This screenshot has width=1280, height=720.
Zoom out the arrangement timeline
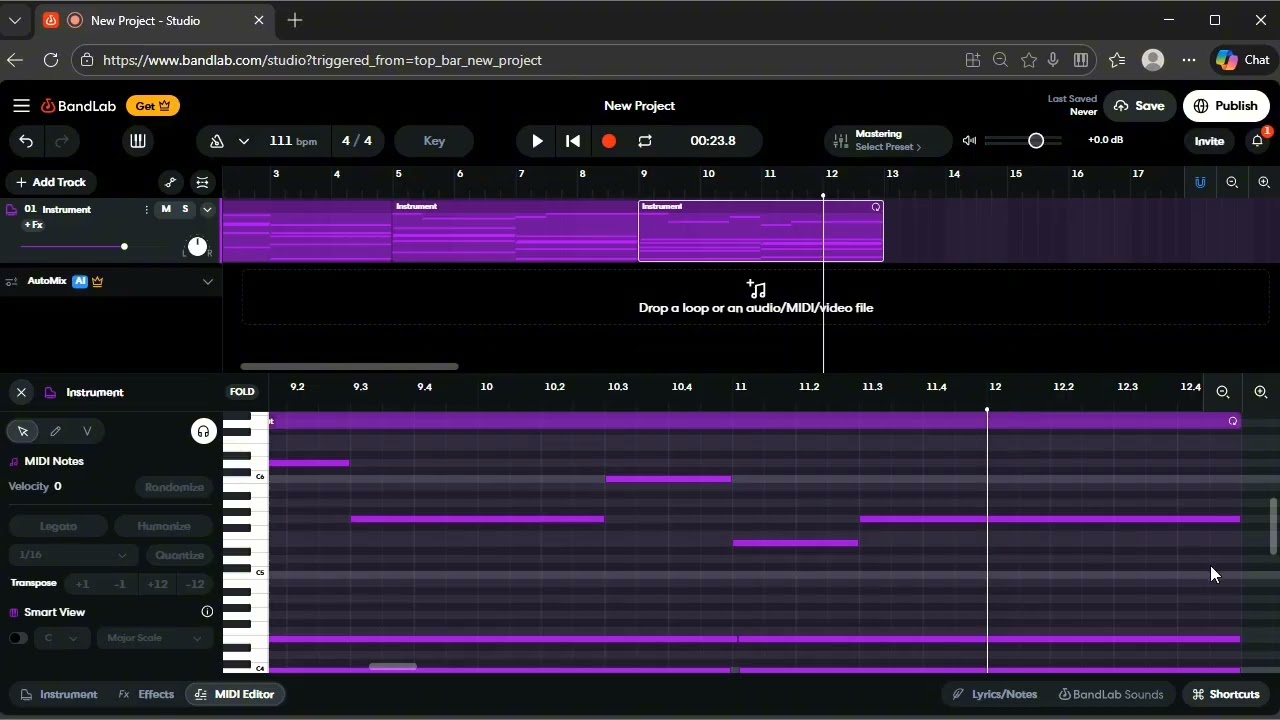pyautogui.click(x=1232, y=182)
